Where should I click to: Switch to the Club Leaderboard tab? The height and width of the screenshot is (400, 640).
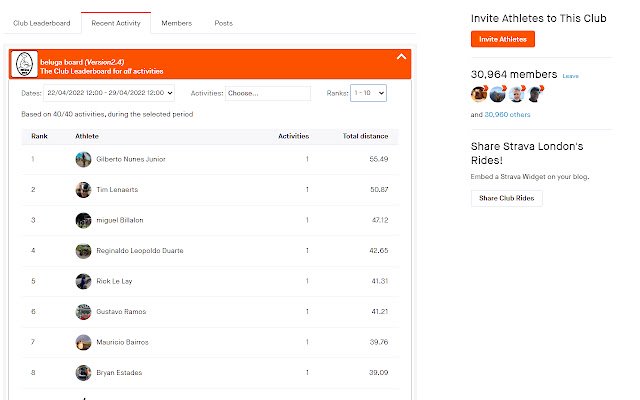coord(40,22)
